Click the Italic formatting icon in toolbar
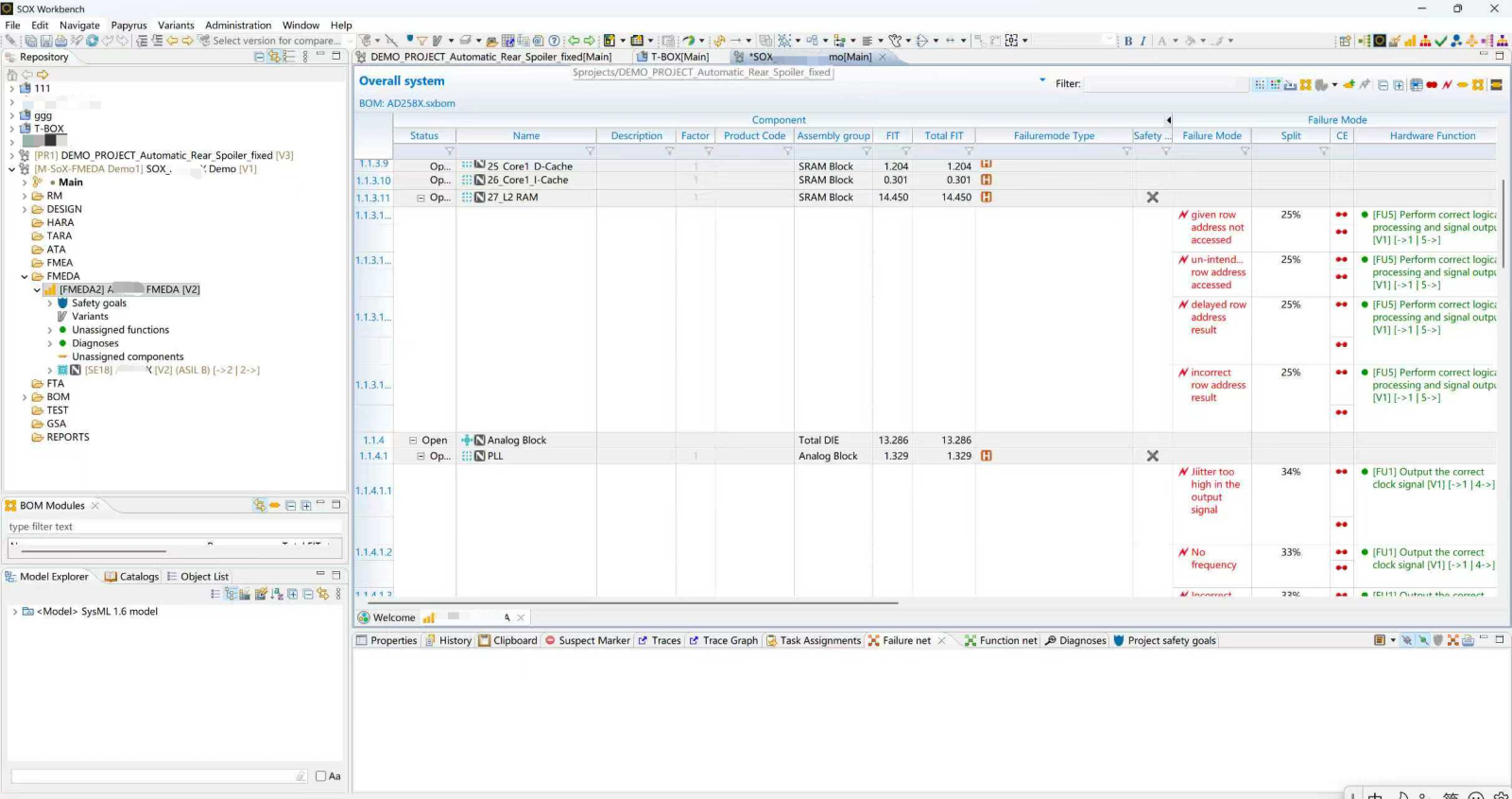 click(1143, 41)
